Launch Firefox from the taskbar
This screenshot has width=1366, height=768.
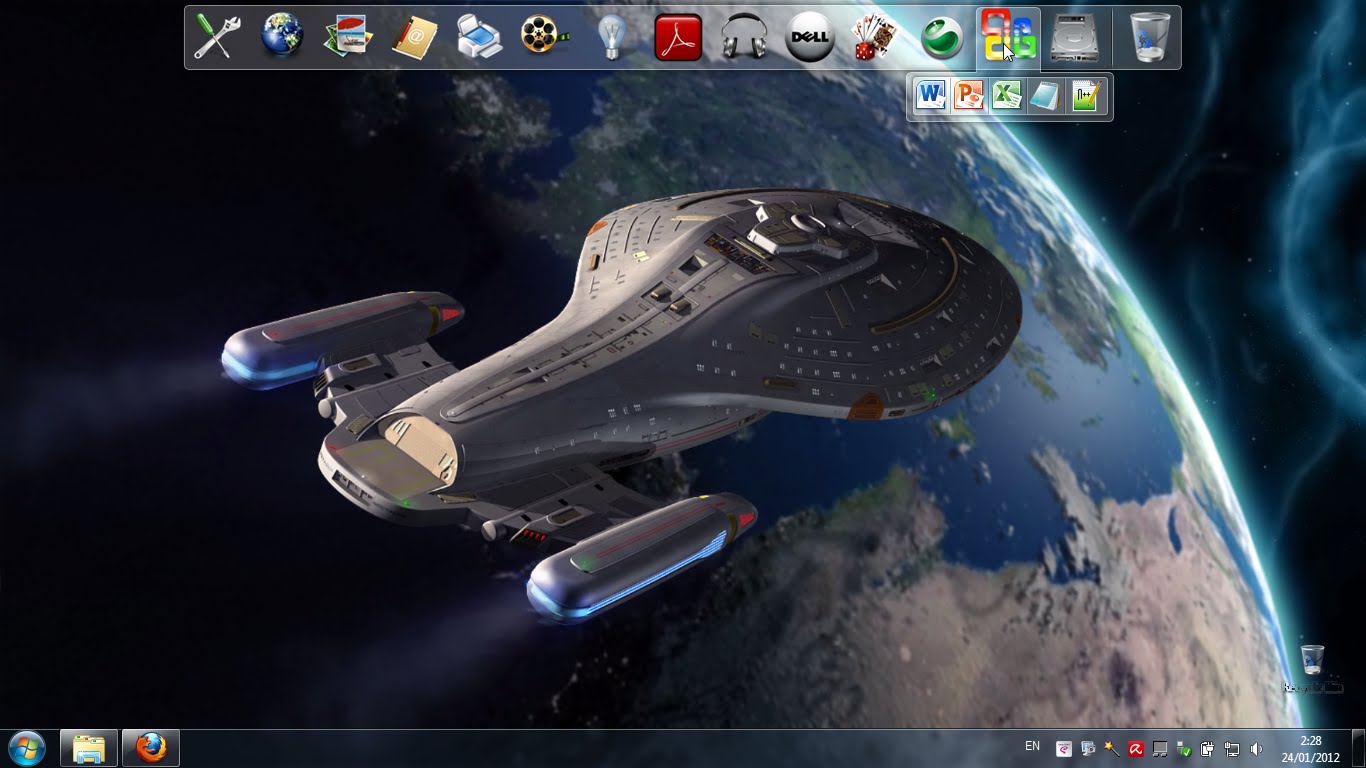(151, 748)
